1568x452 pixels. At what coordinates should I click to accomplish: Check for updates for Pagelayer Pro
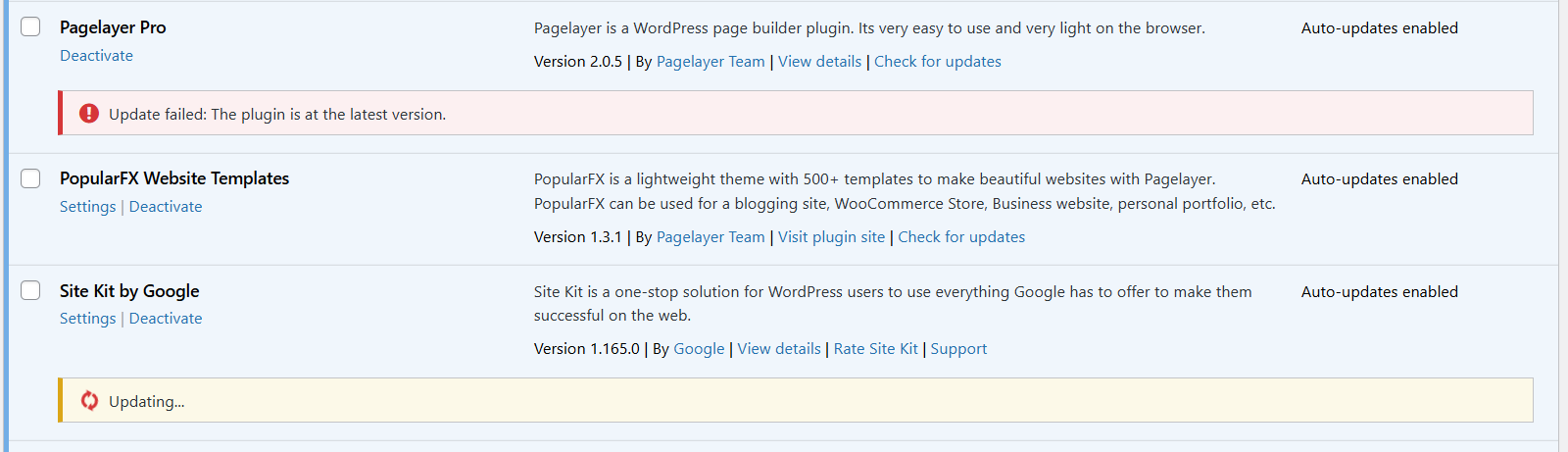(x=938, y=62)
